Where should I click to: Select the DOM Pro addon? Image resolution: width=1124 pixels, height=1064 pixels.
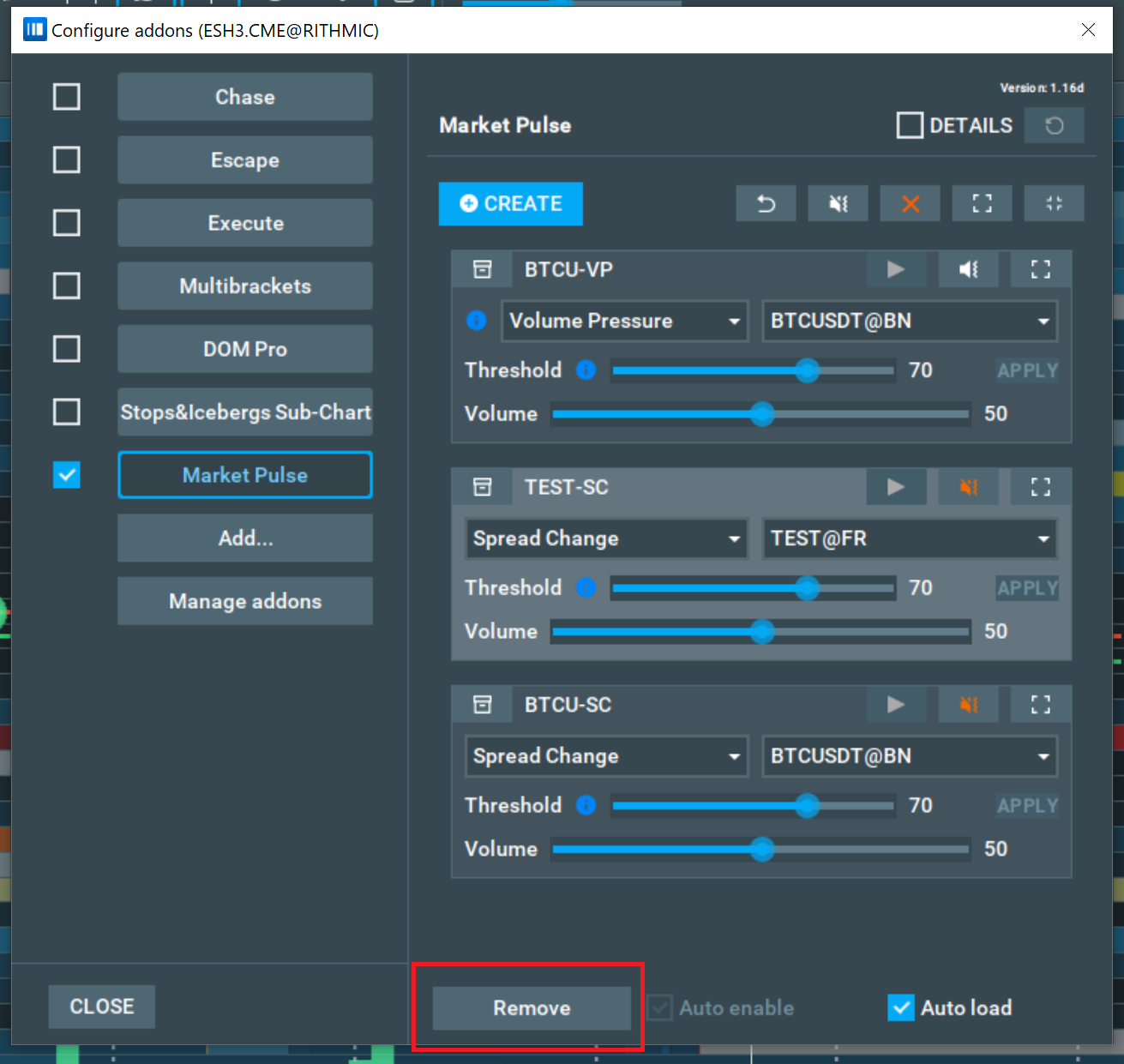[245, 349]
